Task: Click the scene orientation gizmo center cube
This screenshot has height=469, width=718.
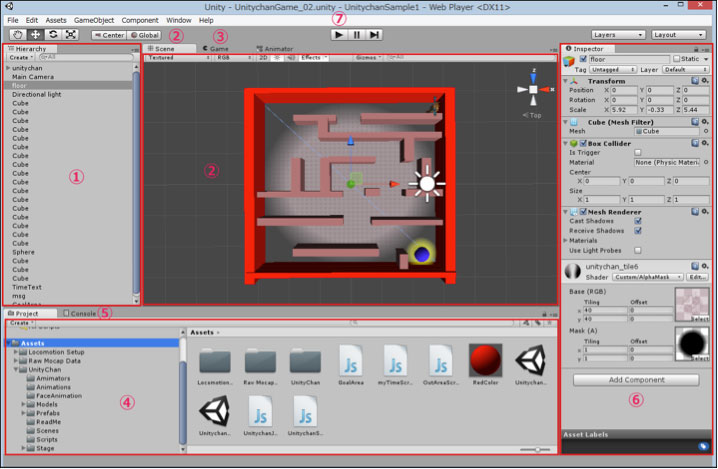Action: 533,90
